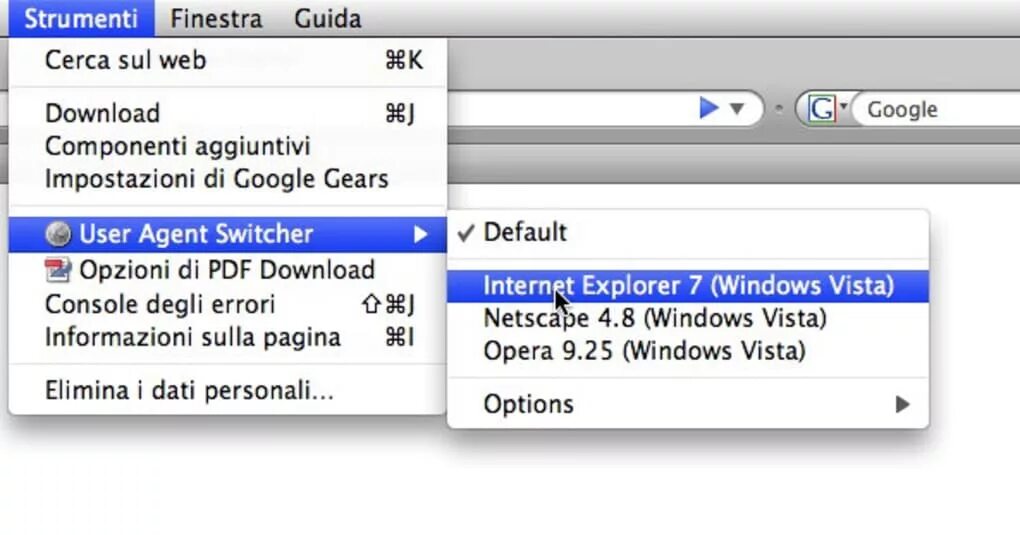Choose Elimina i dati personali...
The width and height of the screenshot is (1020, 535).
[228, 391]
